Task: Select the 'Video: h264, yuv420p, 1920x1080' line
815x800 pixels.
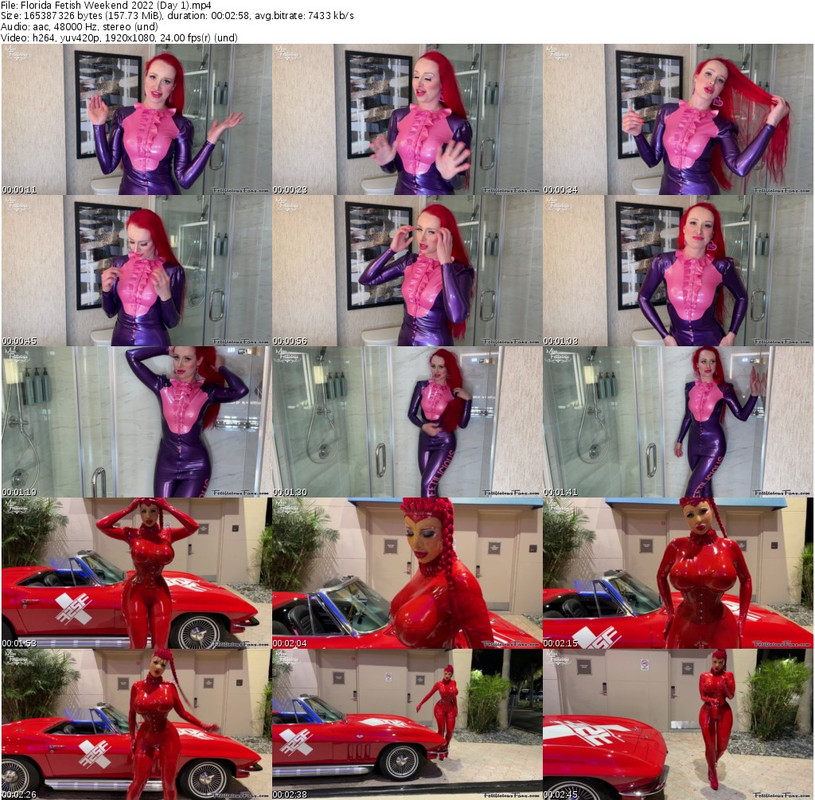Action: tap(119, 38)
